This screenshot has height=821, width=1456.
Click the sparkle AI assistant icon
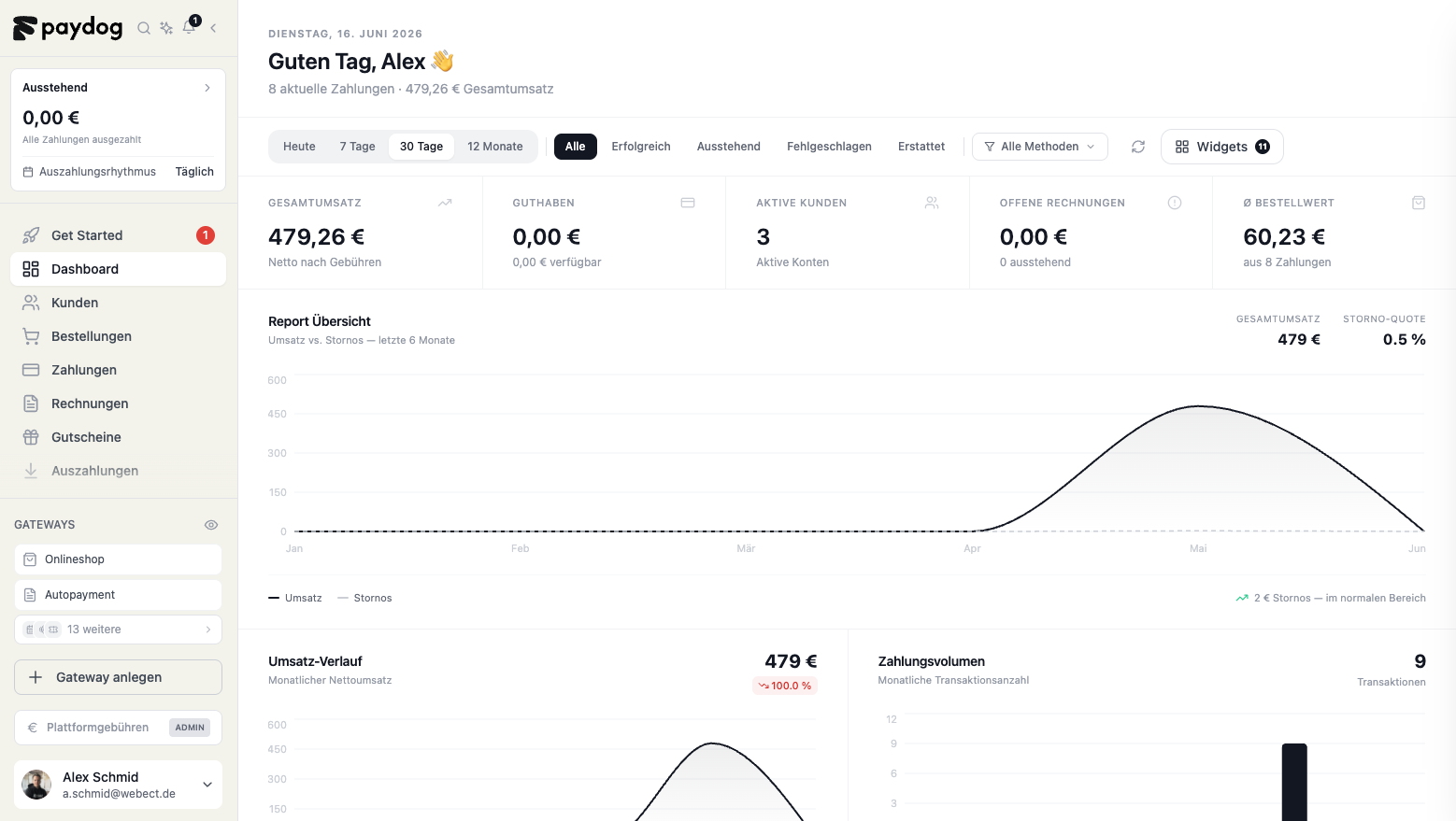pyautogui.click(x=166, y=28)
